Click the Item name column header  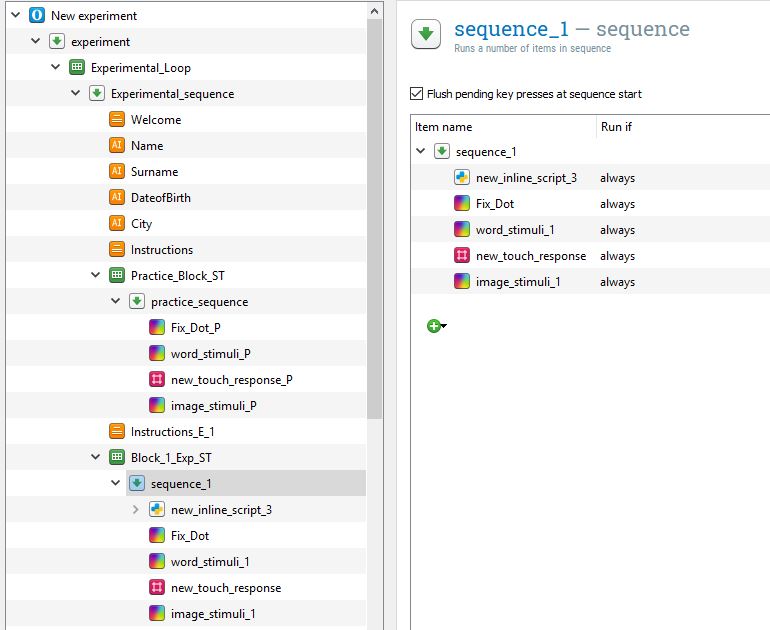point(444,127)
